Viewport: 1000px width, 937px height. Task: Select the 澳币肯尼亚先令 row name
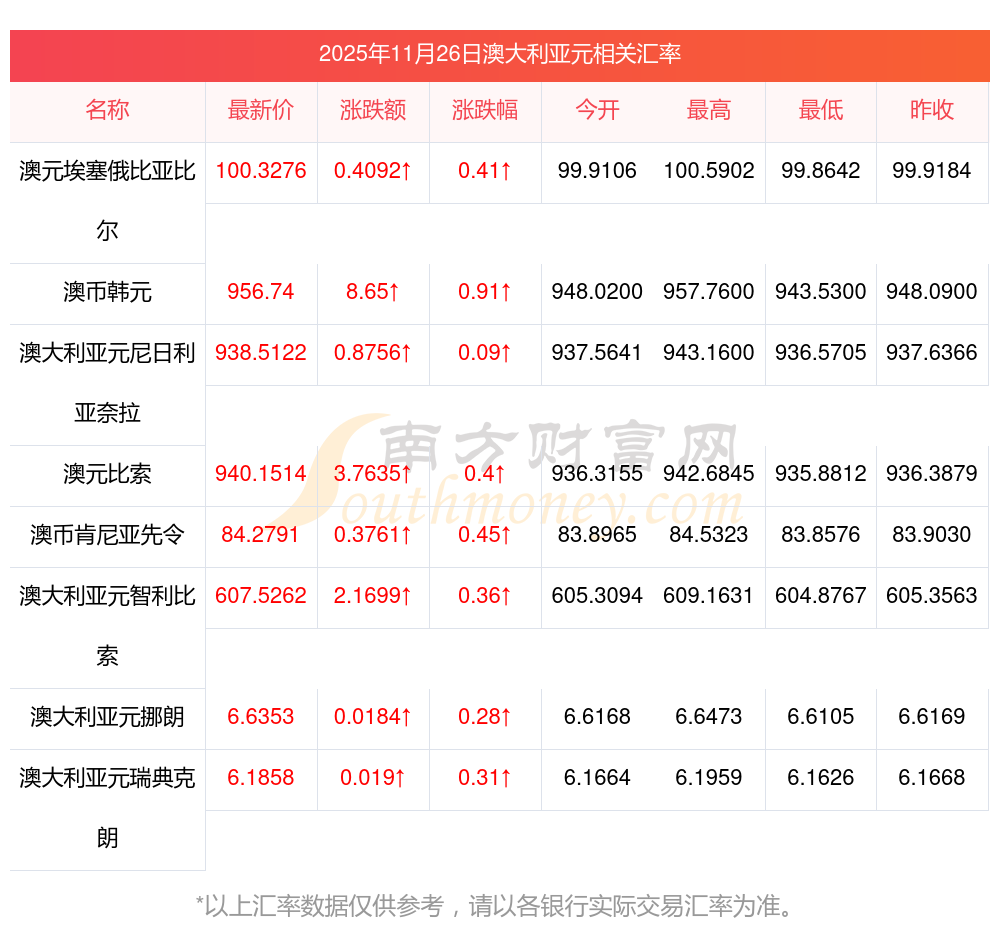tap(107, 535)
